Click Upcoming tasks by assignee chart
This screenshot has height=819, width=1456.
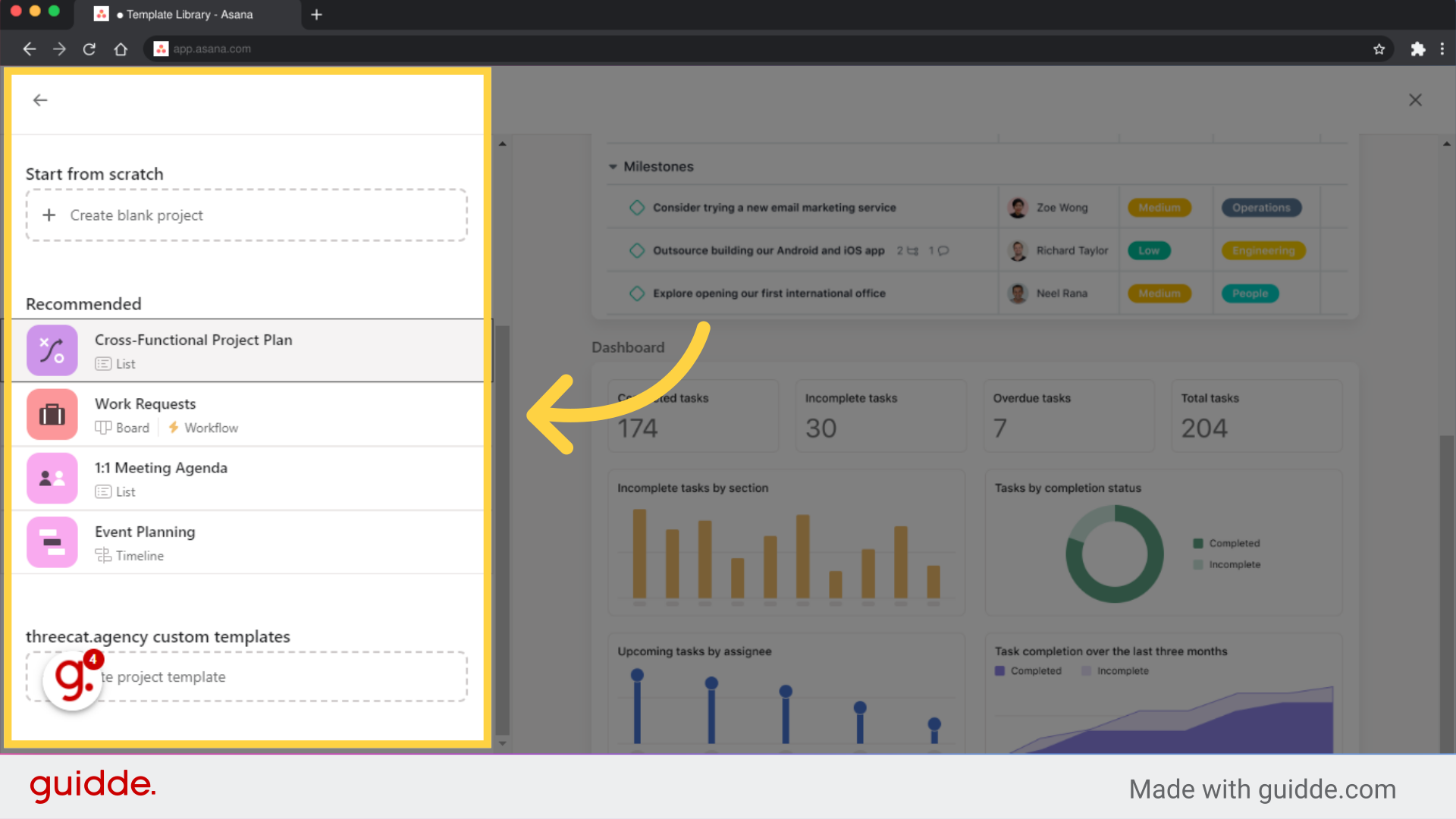786,694
